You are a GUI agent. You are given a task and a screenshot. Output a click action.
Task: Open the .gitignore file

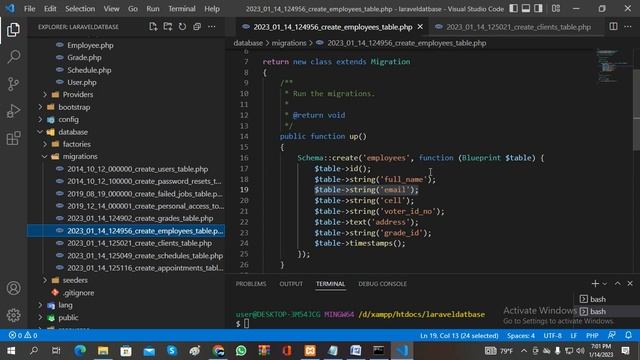coord(78,293)
